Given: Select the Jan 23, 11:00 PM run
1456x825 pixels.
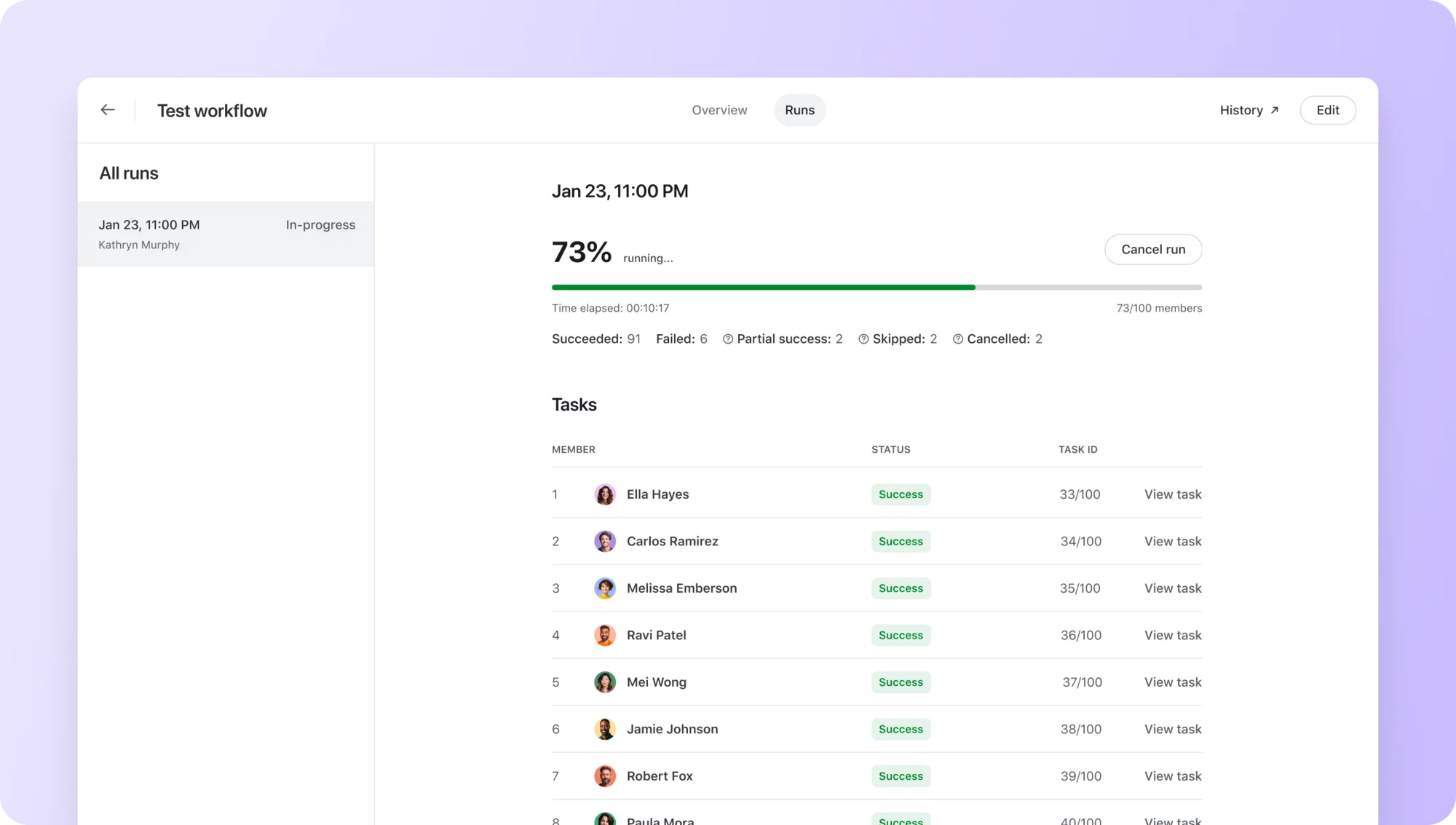Looking at the screenshot, I should (x=226, y=234).
